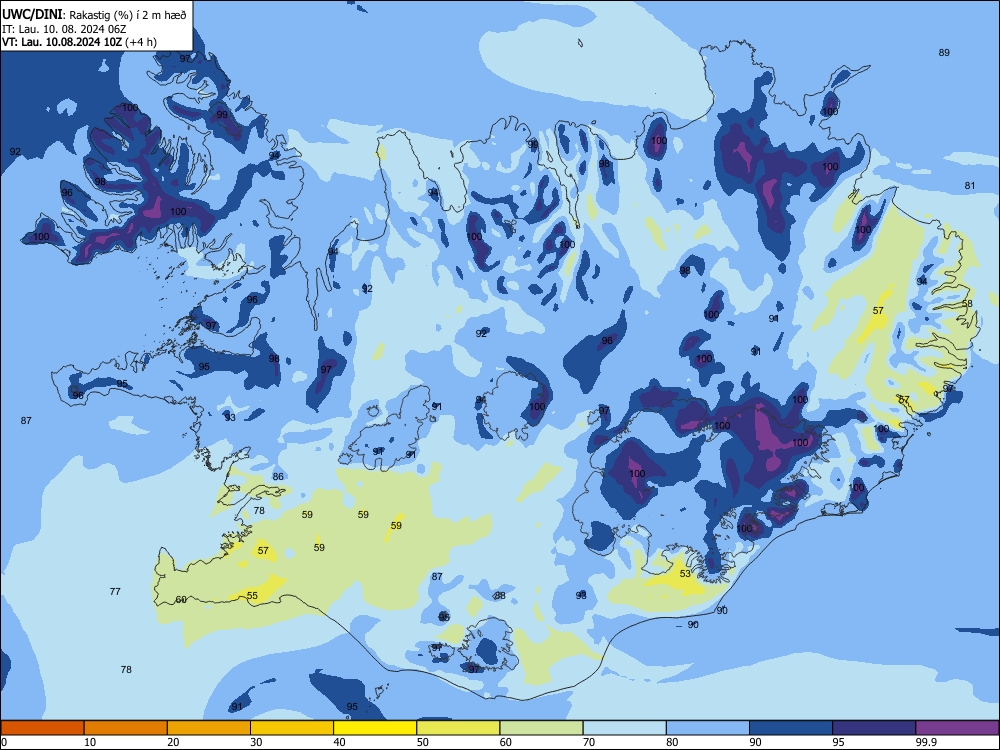Screen dimensions: 1000x750
Task: Click the 40–50 bright yellow legend swatch
Action: pos(375,728)
